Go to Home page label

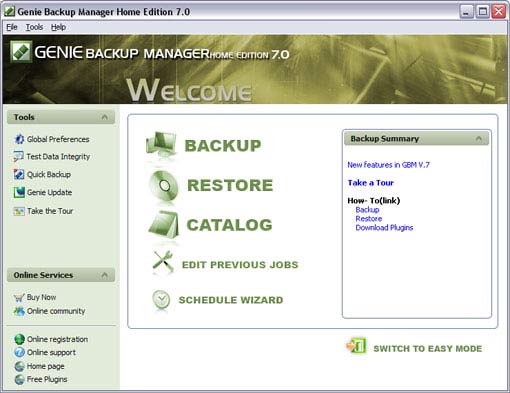(x=46, y=366)
